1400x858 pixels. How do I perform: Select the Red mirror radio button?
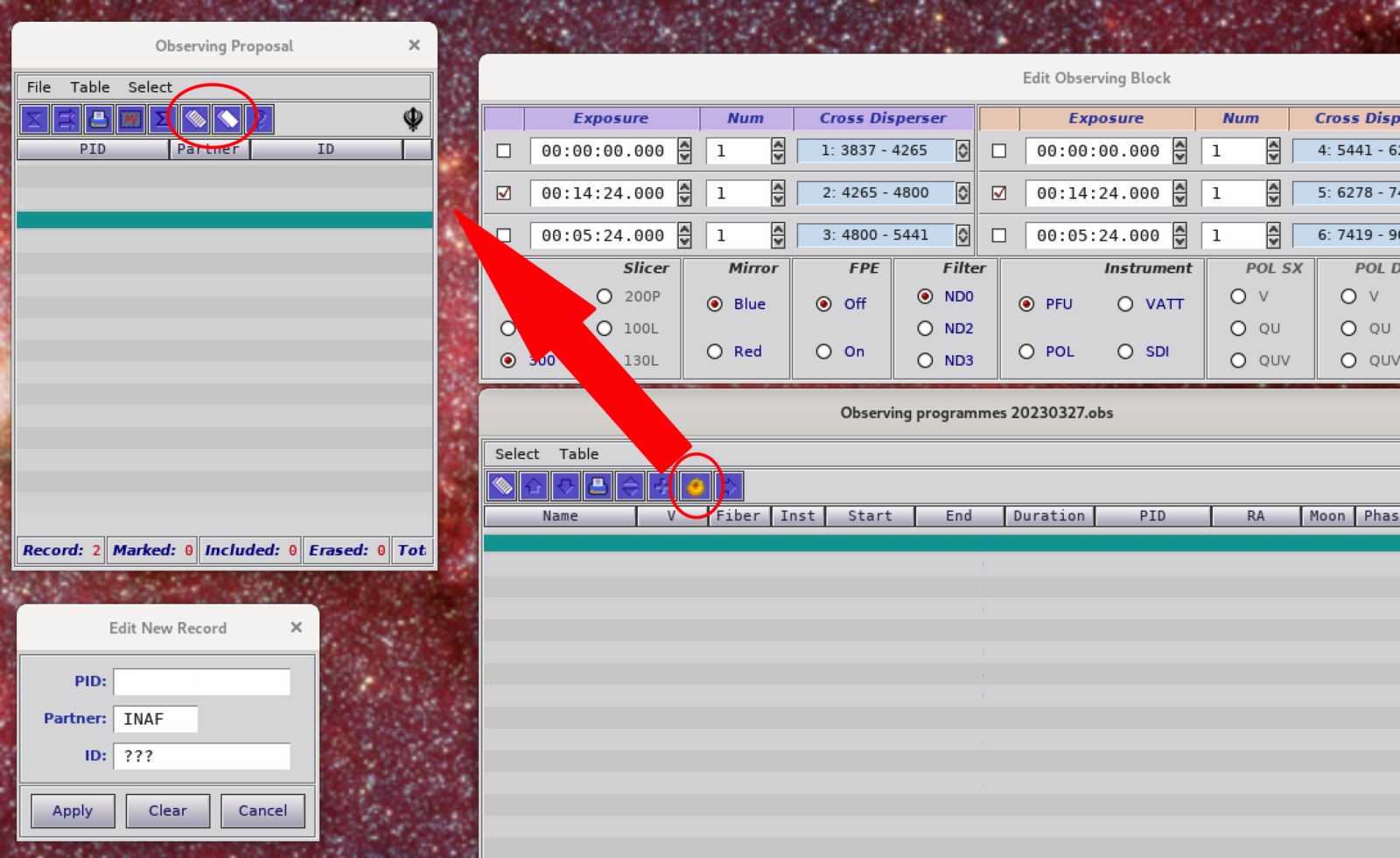coord(715,352)
